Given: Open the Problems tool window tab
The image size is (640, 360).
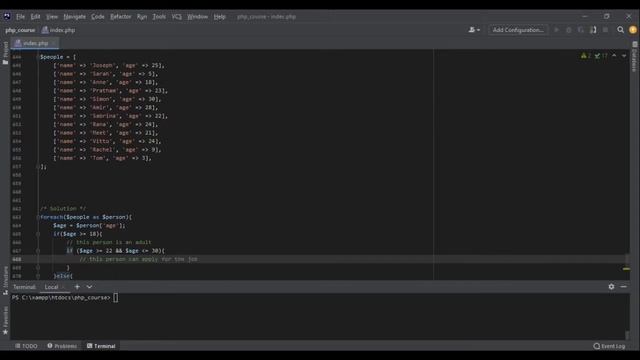Looking at the screenshot, I should tap(62, 346).
